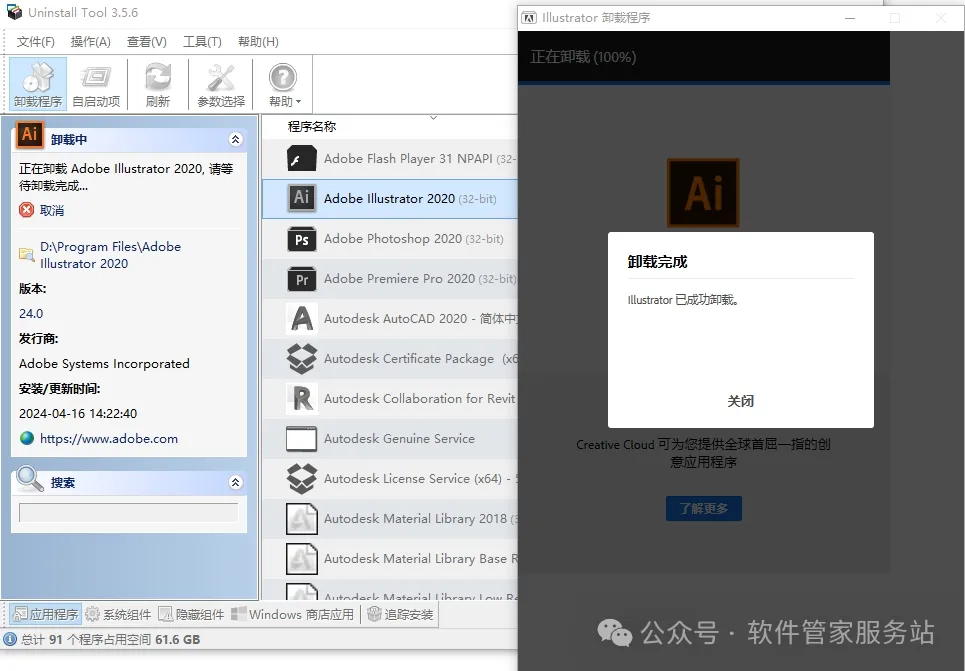Viewport: 965px width, 671px height.
Task: Click the info icon in the status bar
Action: point(10,639)
